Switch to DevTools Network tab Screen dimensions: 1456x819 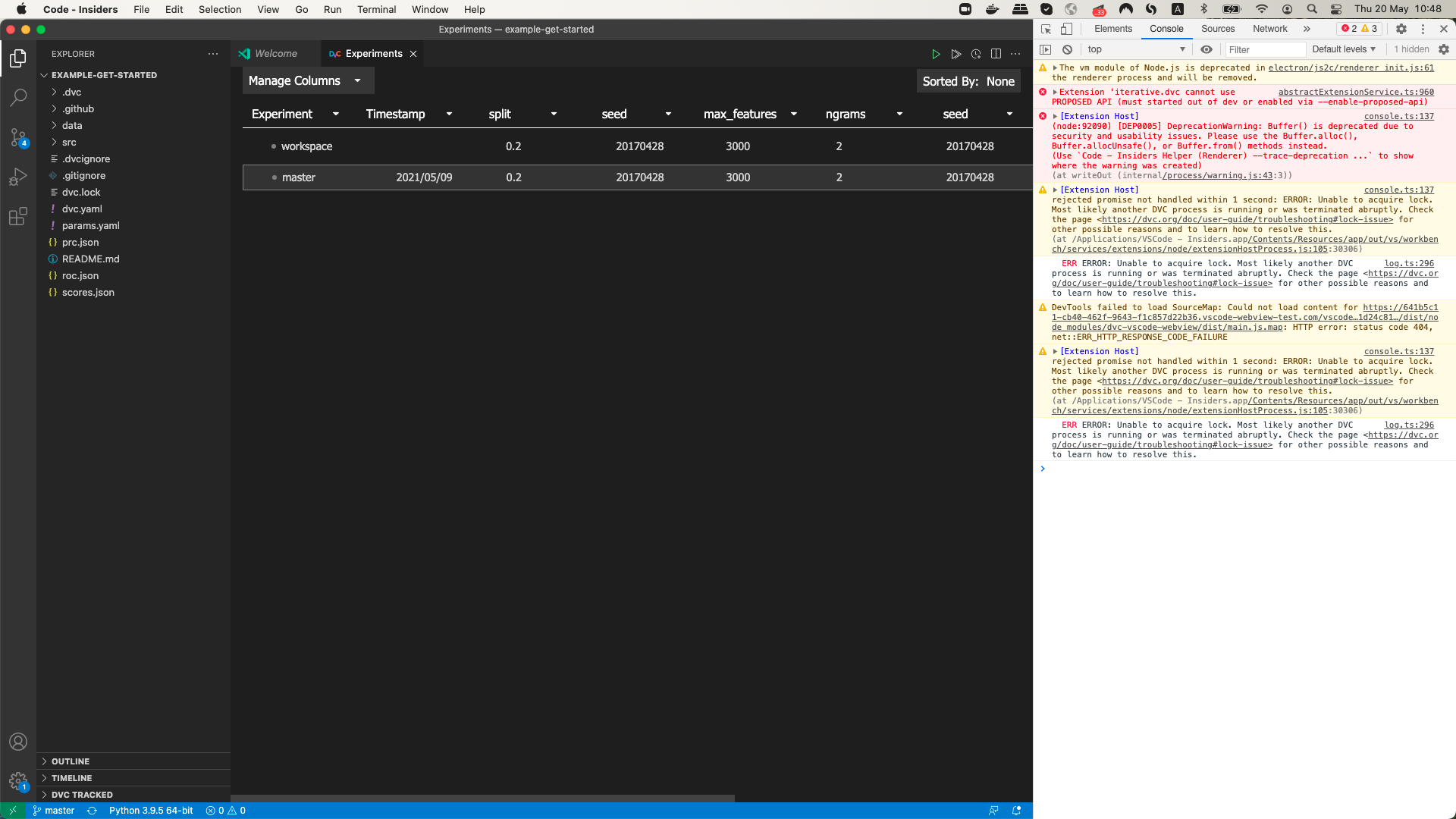point(1269,29)
